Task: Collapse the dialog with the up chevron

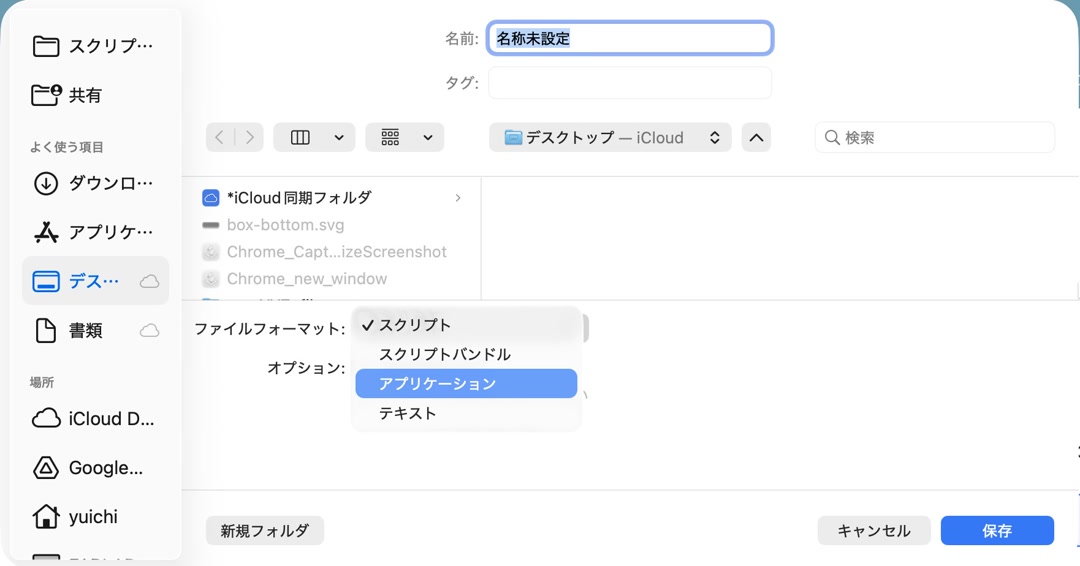Action: pyautogui.click(x=756, y=138)
